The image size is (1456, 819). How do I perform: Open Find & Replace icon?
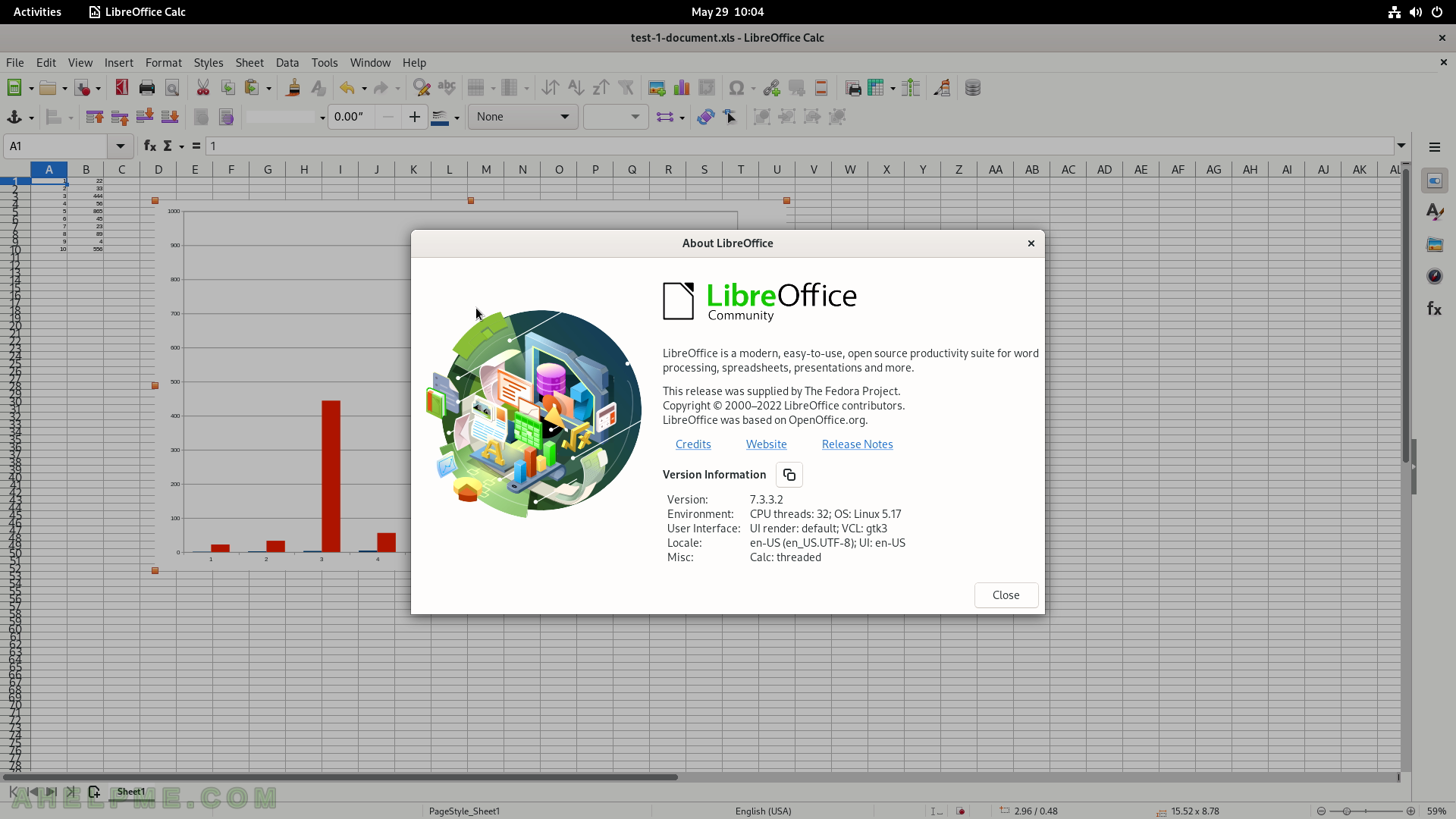coord(422,88)
